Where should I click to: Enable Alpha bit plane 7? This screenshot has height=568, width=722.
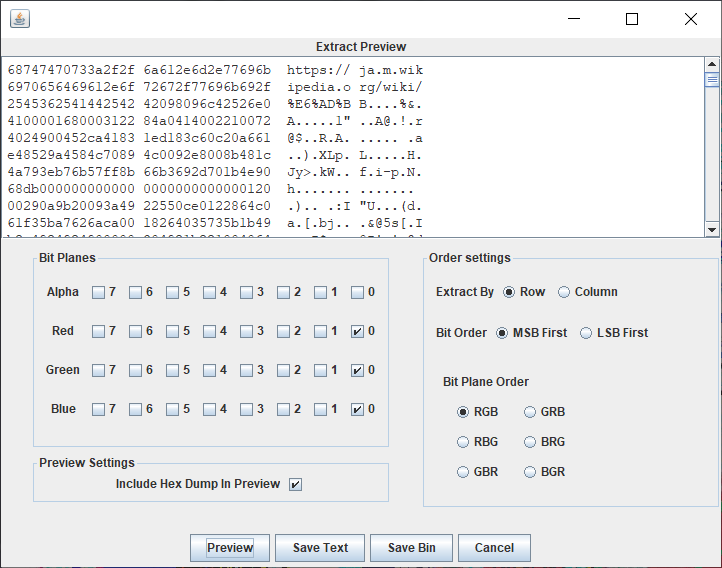(x=98, y=292)
